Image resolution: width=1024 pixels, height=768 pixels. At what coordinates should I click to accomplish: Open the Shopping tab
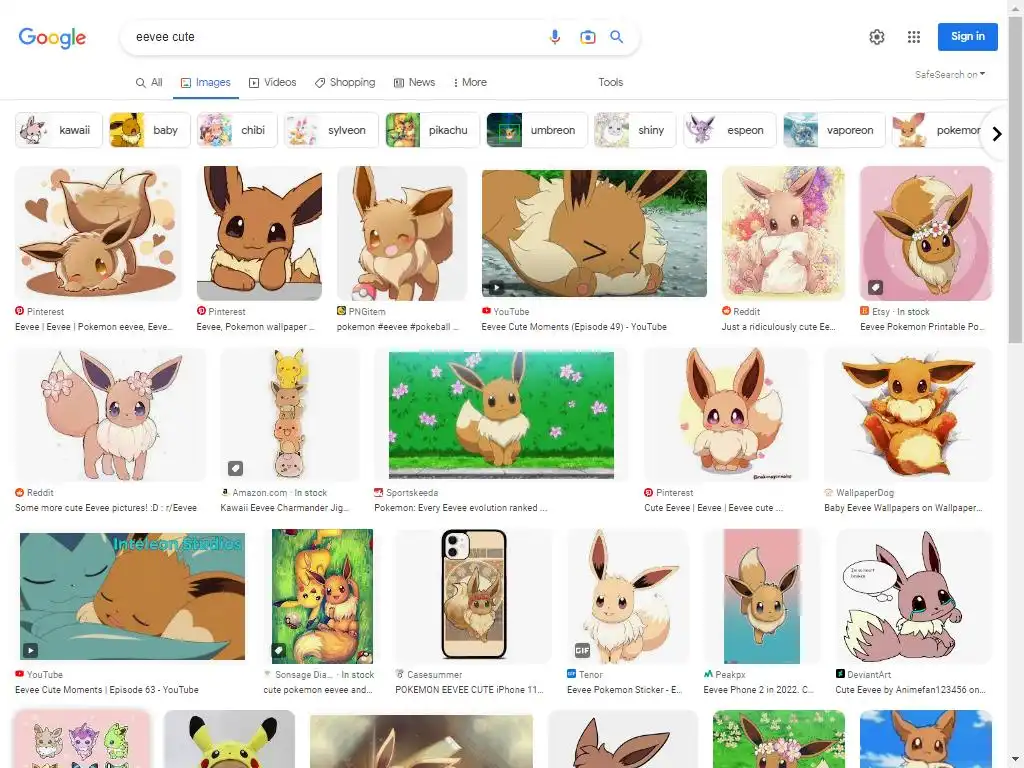(345, 82)
